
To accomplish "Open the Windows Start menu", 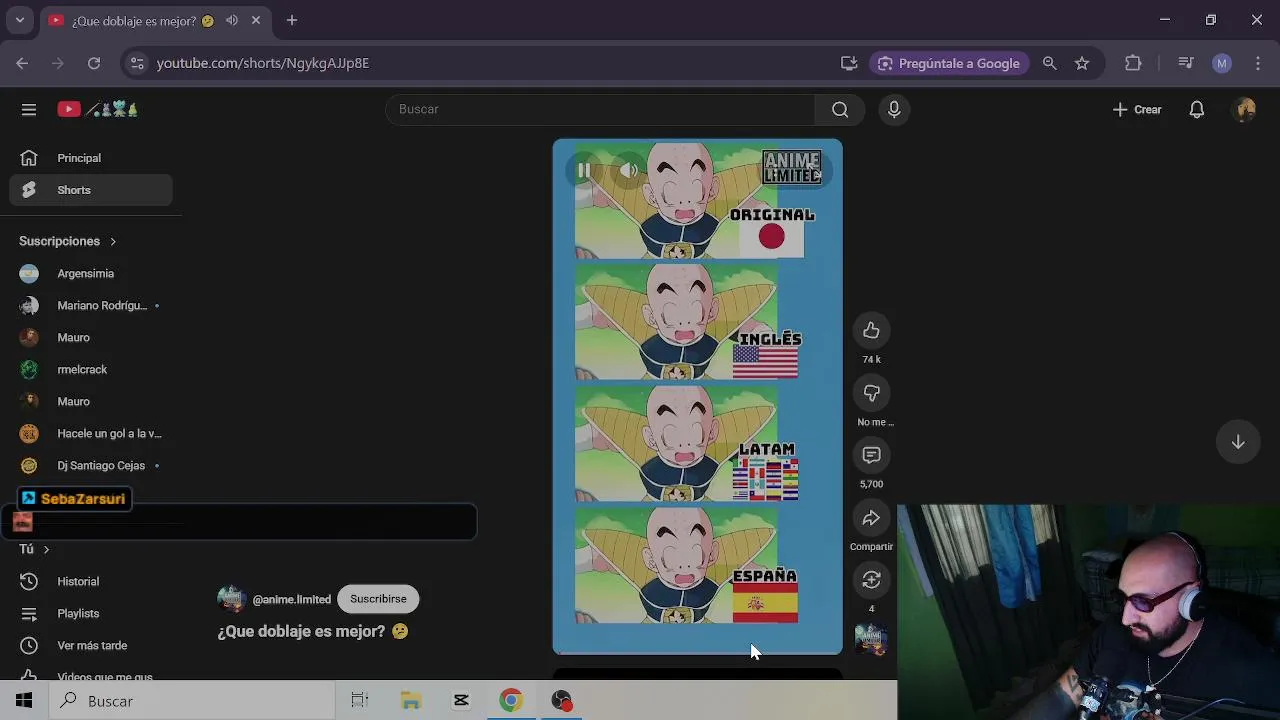I will click(x=24, y=701).
